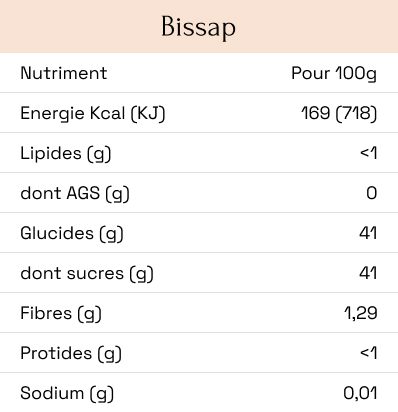Click the Lipides value <1

click(369, 153)
